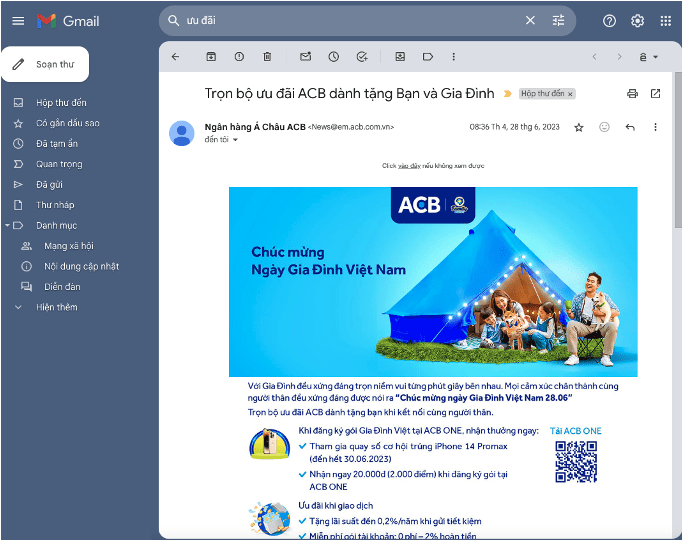The width and height of the screenshot is (682, 541).
Task: Click the Tải ACB ONE link
Action: pyautogui.click(x=575, y=431)
